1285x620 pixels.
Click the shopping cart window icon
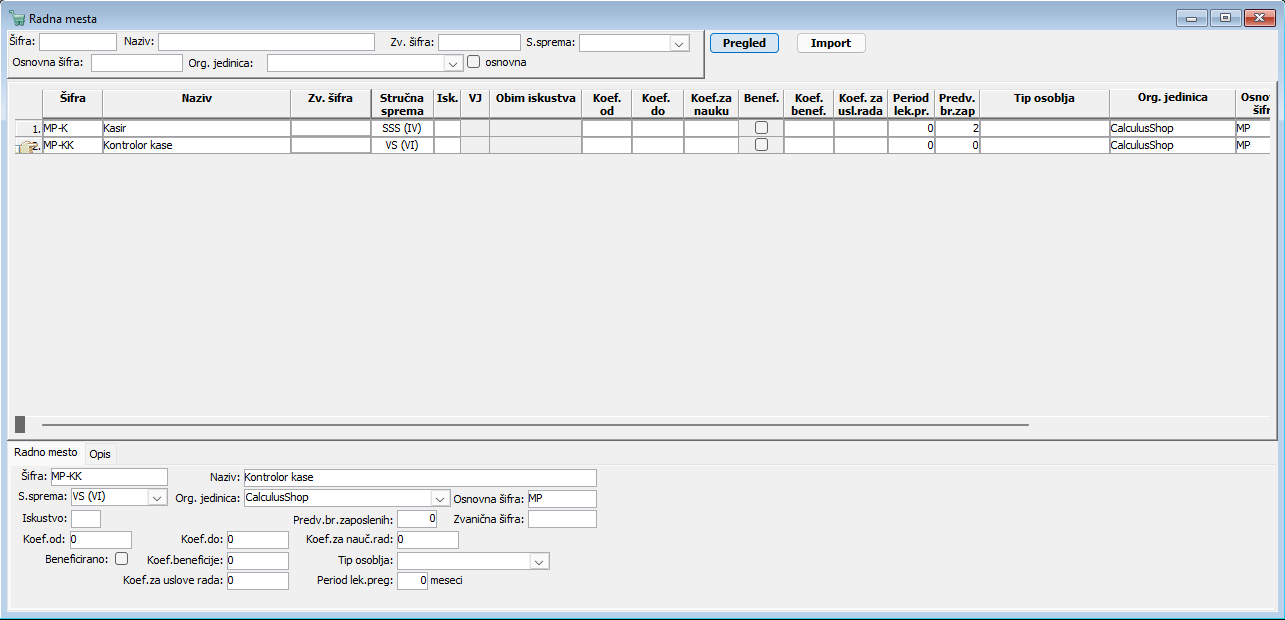16,18
